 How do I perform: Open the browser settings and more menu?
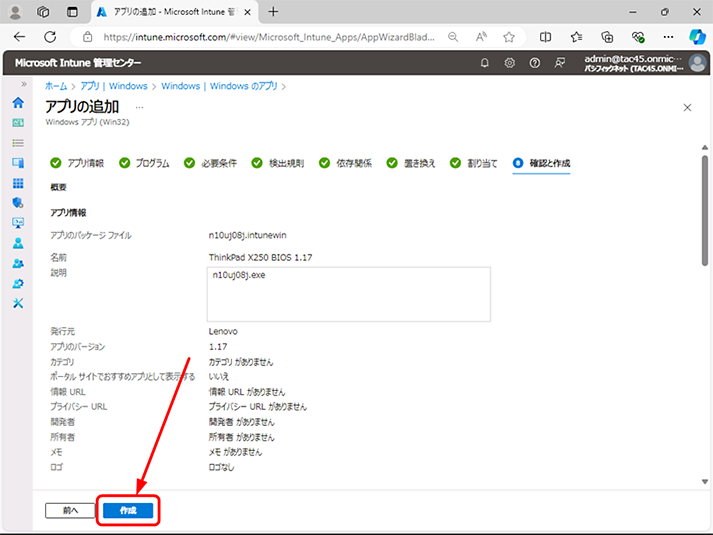(x=668, y=37)
